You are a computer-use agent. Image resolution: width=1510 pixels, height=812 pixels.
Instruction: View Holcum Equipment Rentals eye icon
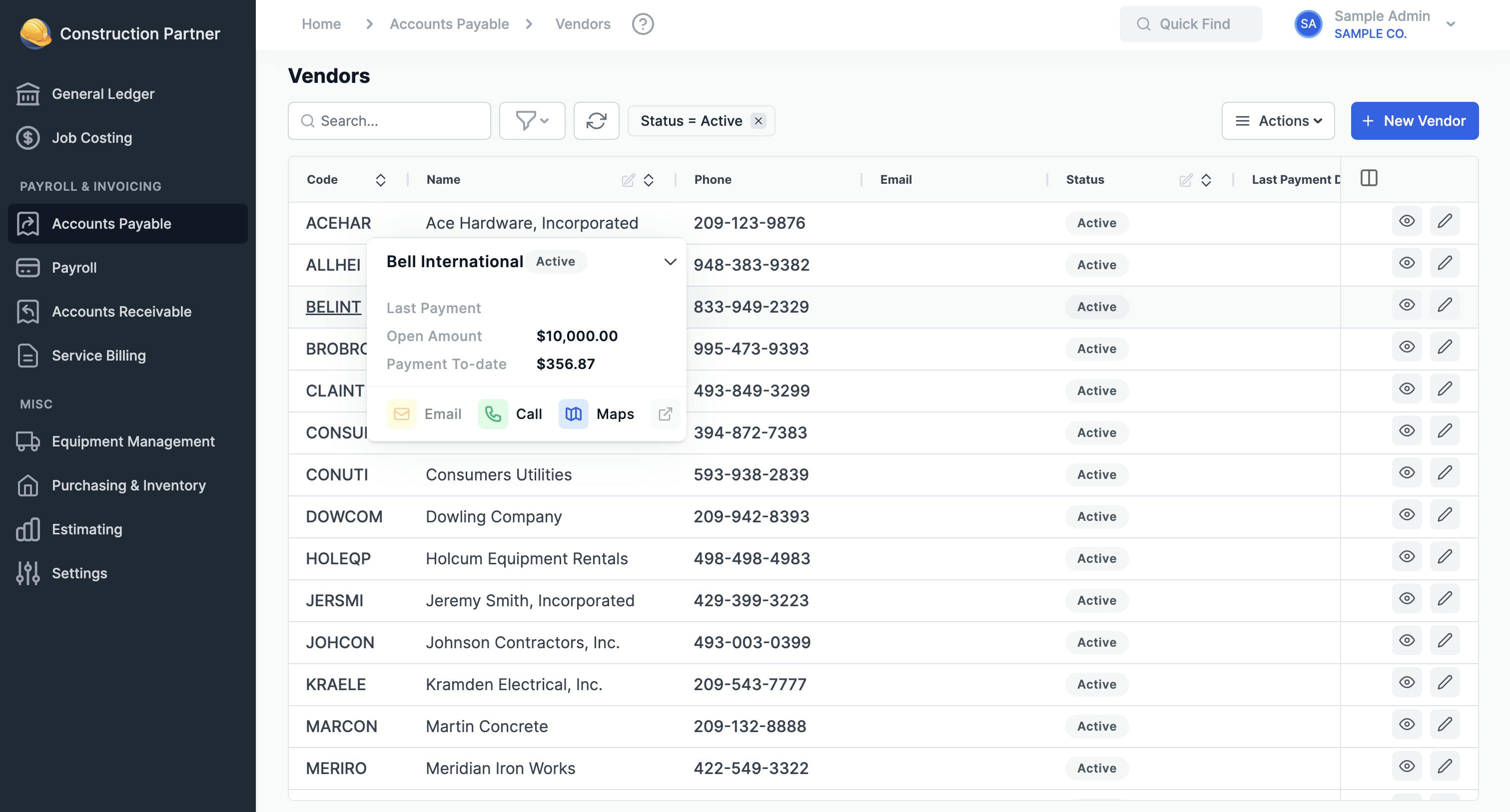point(1407,557)
